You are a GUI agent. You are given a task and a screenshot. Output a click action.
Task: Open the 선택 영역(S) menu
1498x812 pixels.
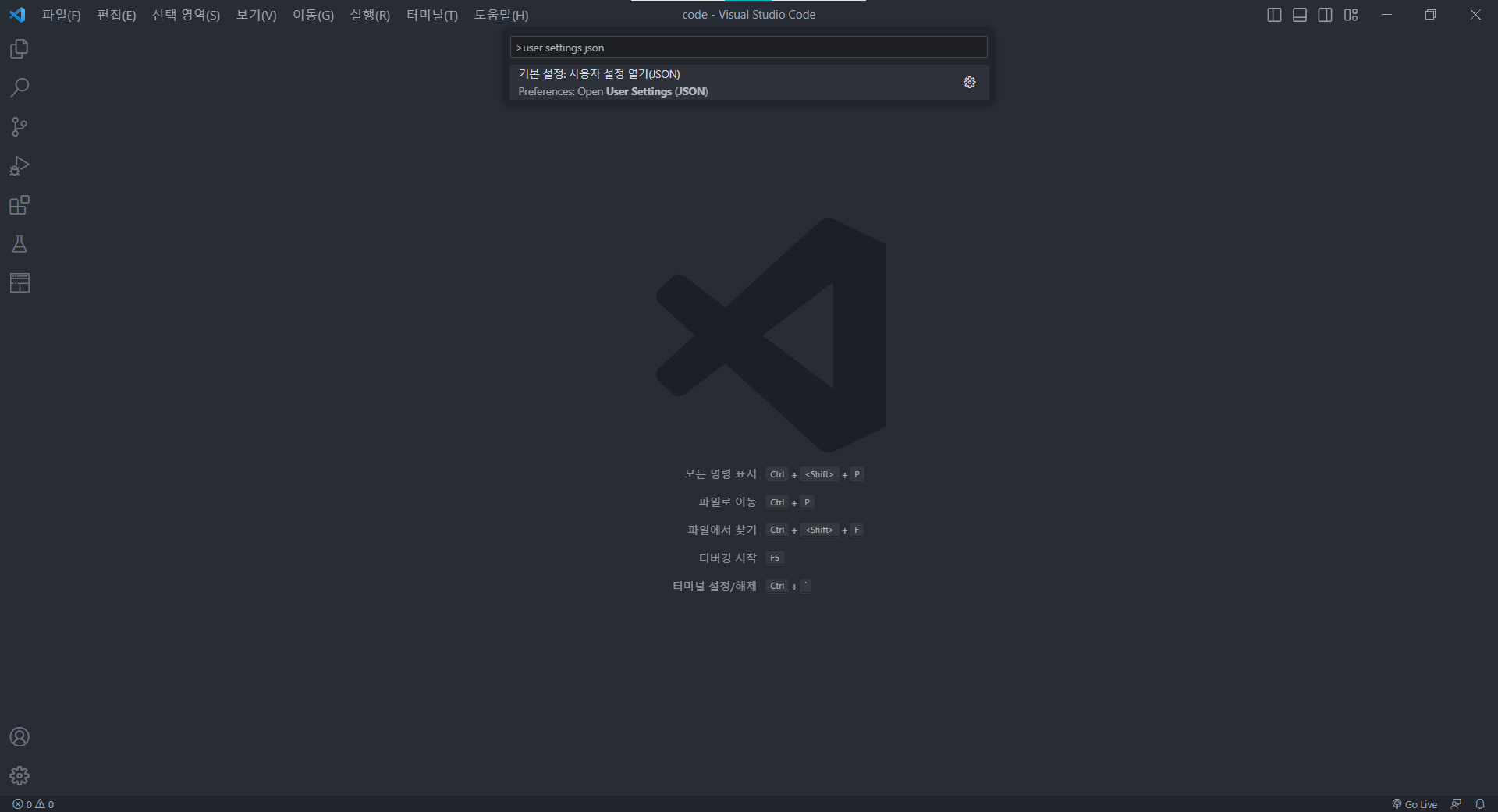186,15
